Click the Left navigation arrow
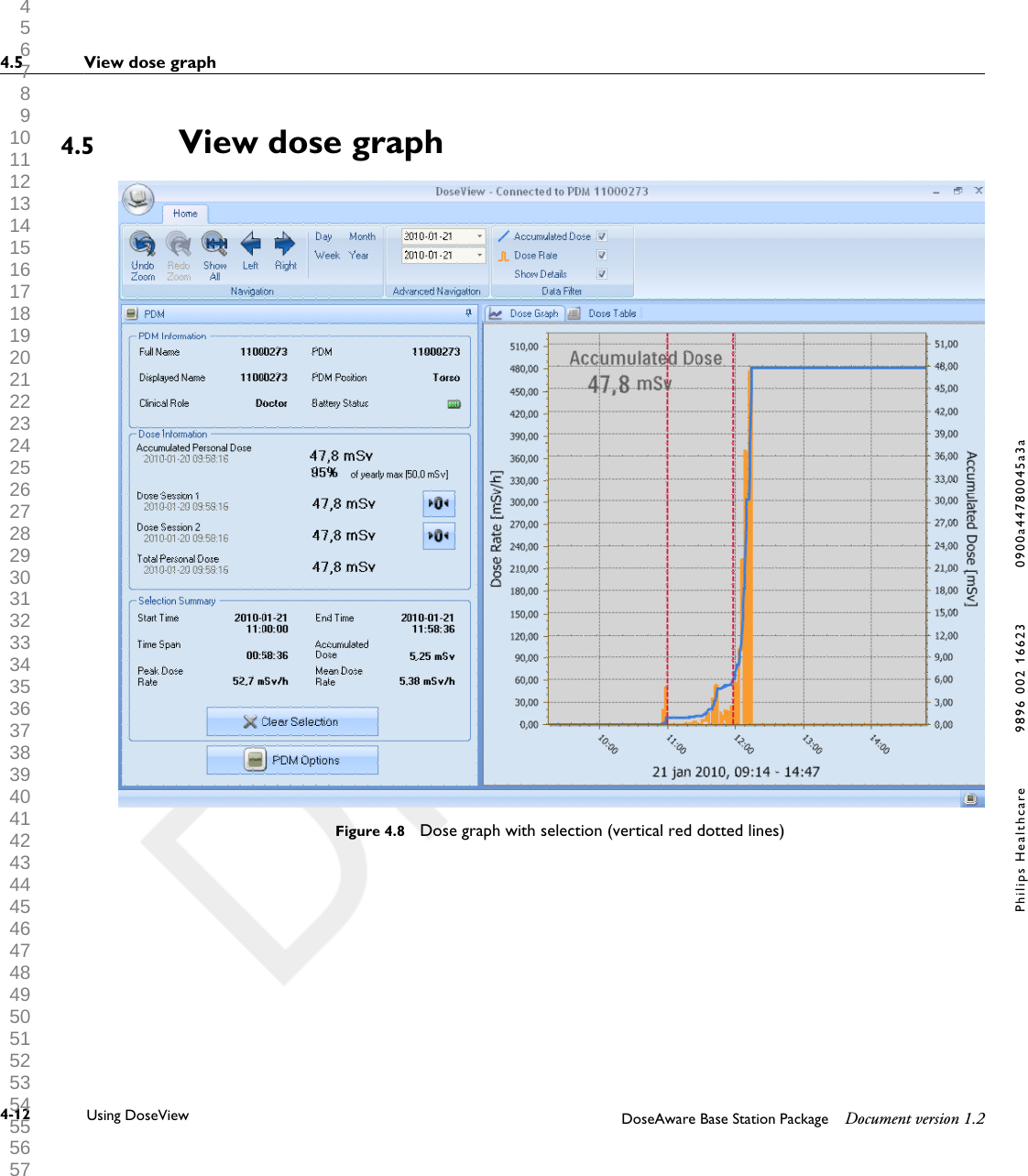The width and height of the screenshot is (1028, 1176). (250, 246)
